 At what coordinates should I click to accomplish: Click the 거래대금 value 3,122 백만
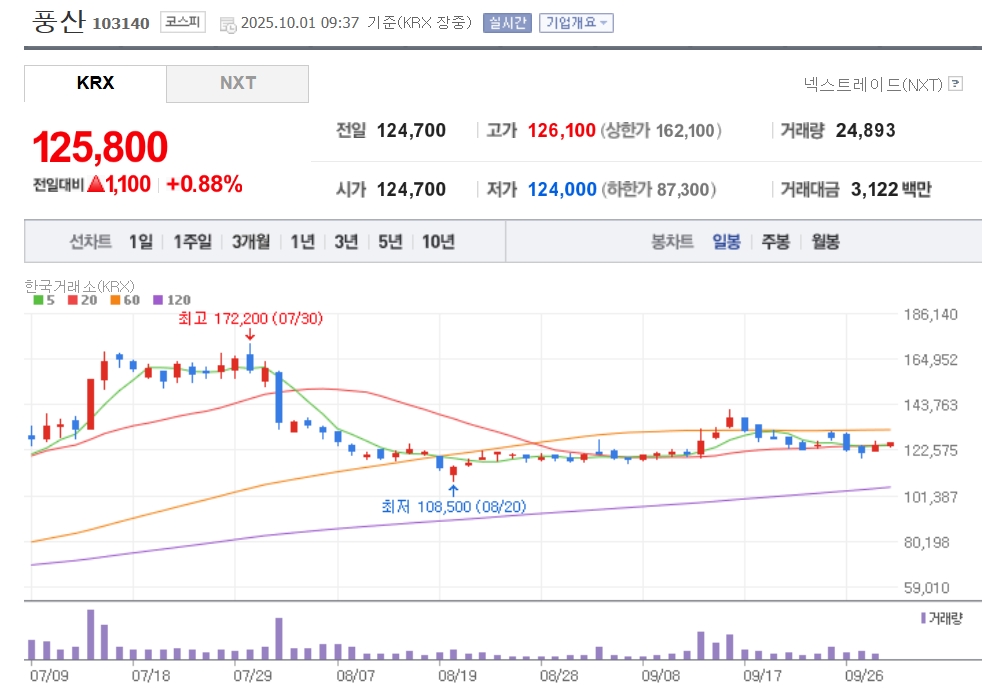pyautogui.click(x=891, y=189)
